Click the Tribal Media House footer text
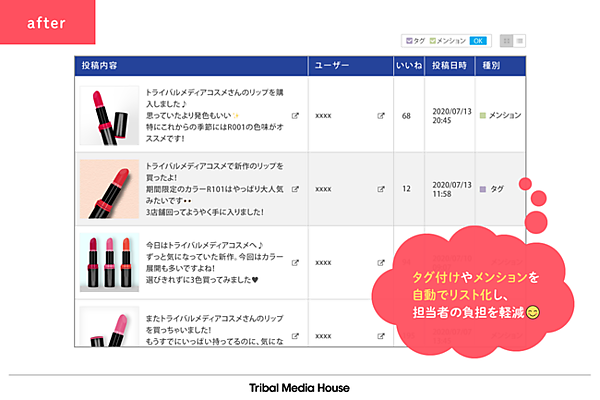Screen dimensions: 600x400 pyautogui.click(x=299, y=388)
